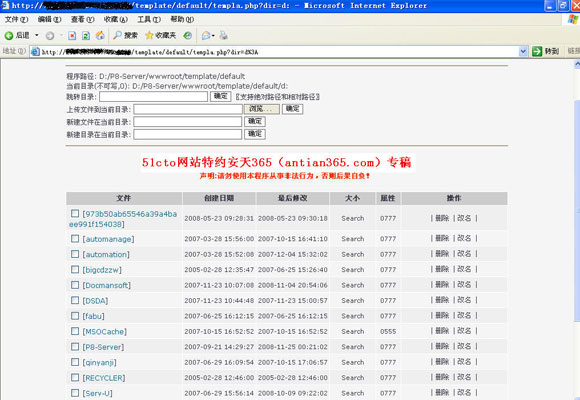Click the 浏览 browse button

261,109
